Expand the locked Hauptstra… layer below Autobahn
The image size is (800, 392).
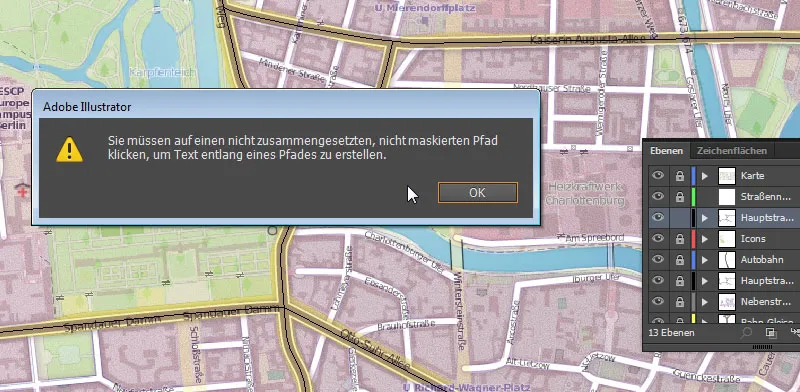point(705,281)
